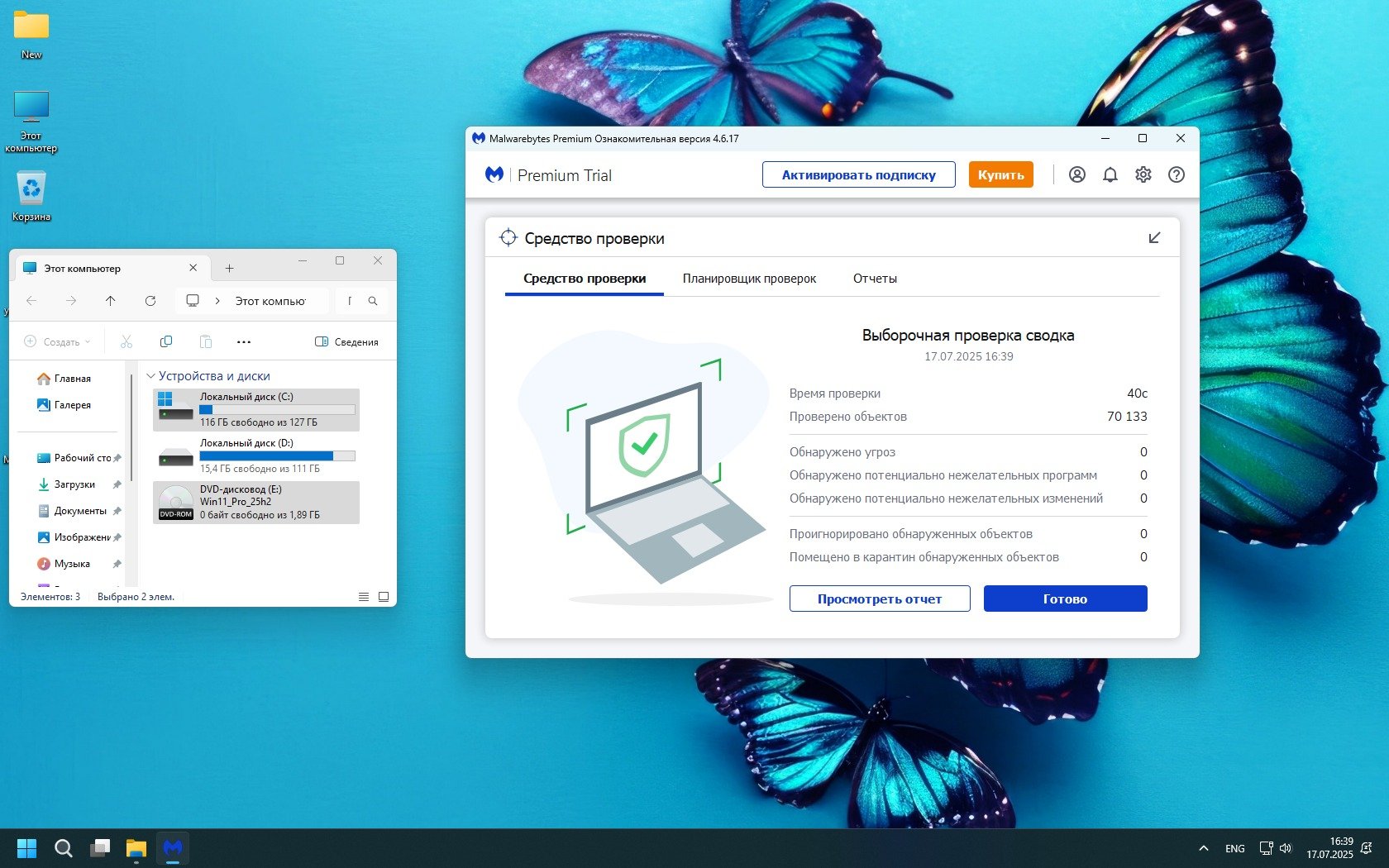1389x868 pixels.
Task: Open Malwarebytes notifications bell
Action: tap(1110, 174)
